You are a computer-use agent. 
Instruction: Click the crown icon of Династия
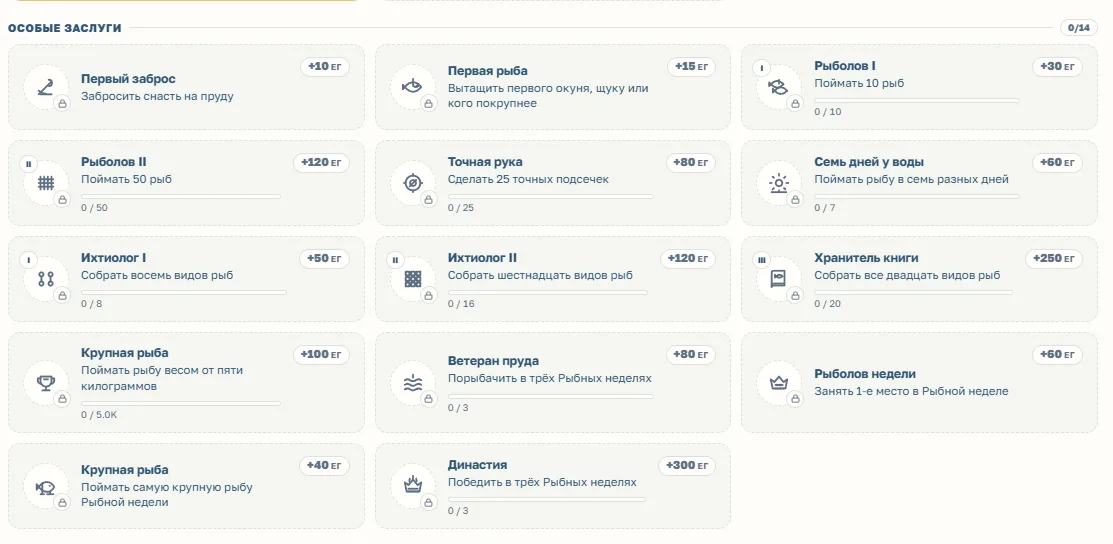(412, 486)
